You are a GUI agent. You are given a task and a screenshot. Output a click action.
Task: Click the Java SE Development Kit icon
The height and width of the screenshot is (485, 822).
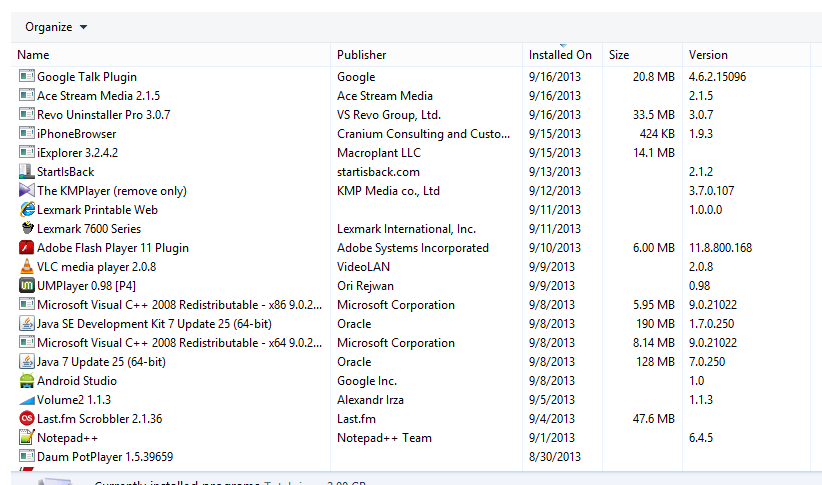click(x=27, y=323)
